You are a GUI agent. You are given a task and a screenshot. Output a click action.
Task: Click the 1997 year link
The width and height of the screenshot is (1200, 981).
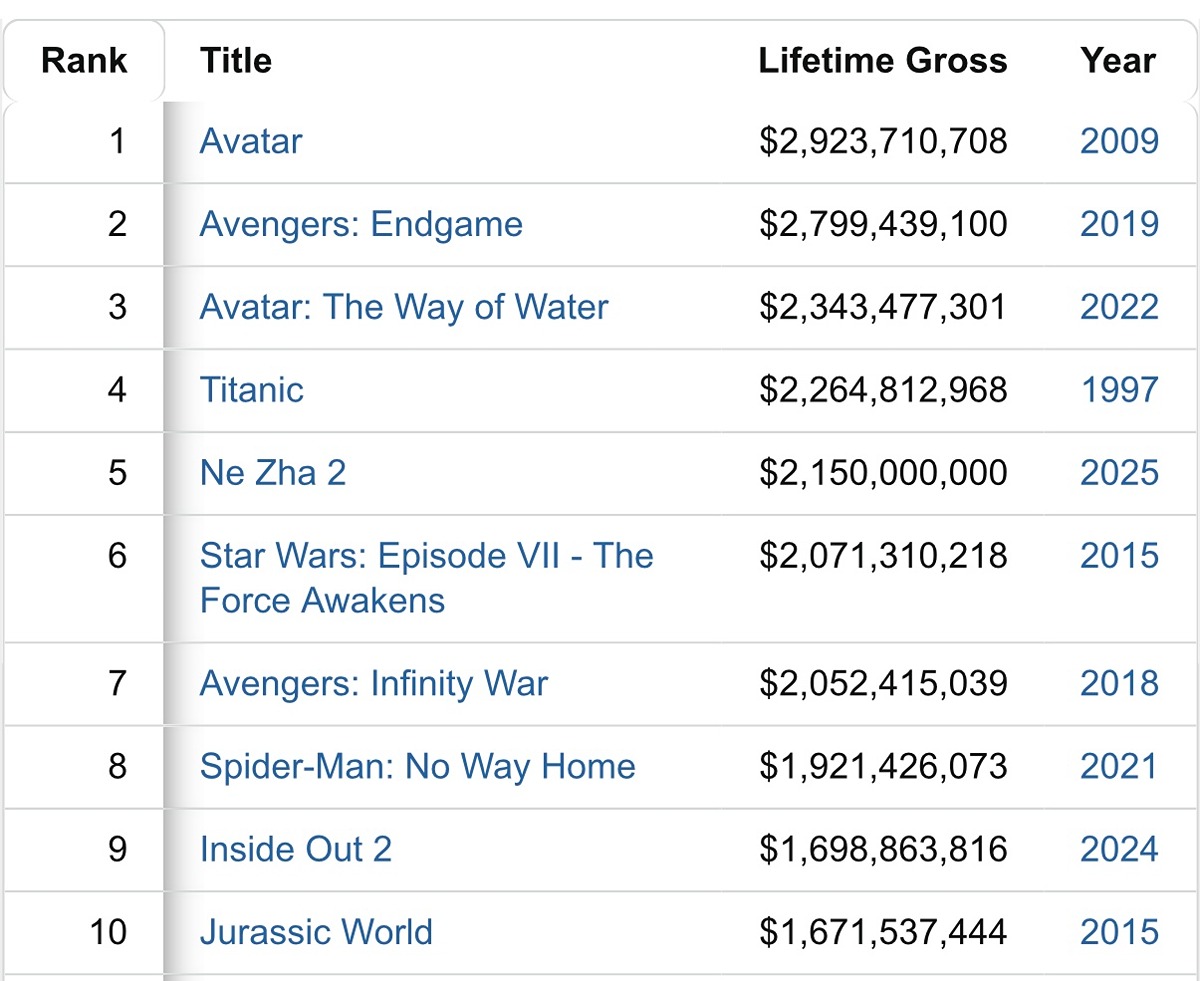click(x=1119, y=390)
